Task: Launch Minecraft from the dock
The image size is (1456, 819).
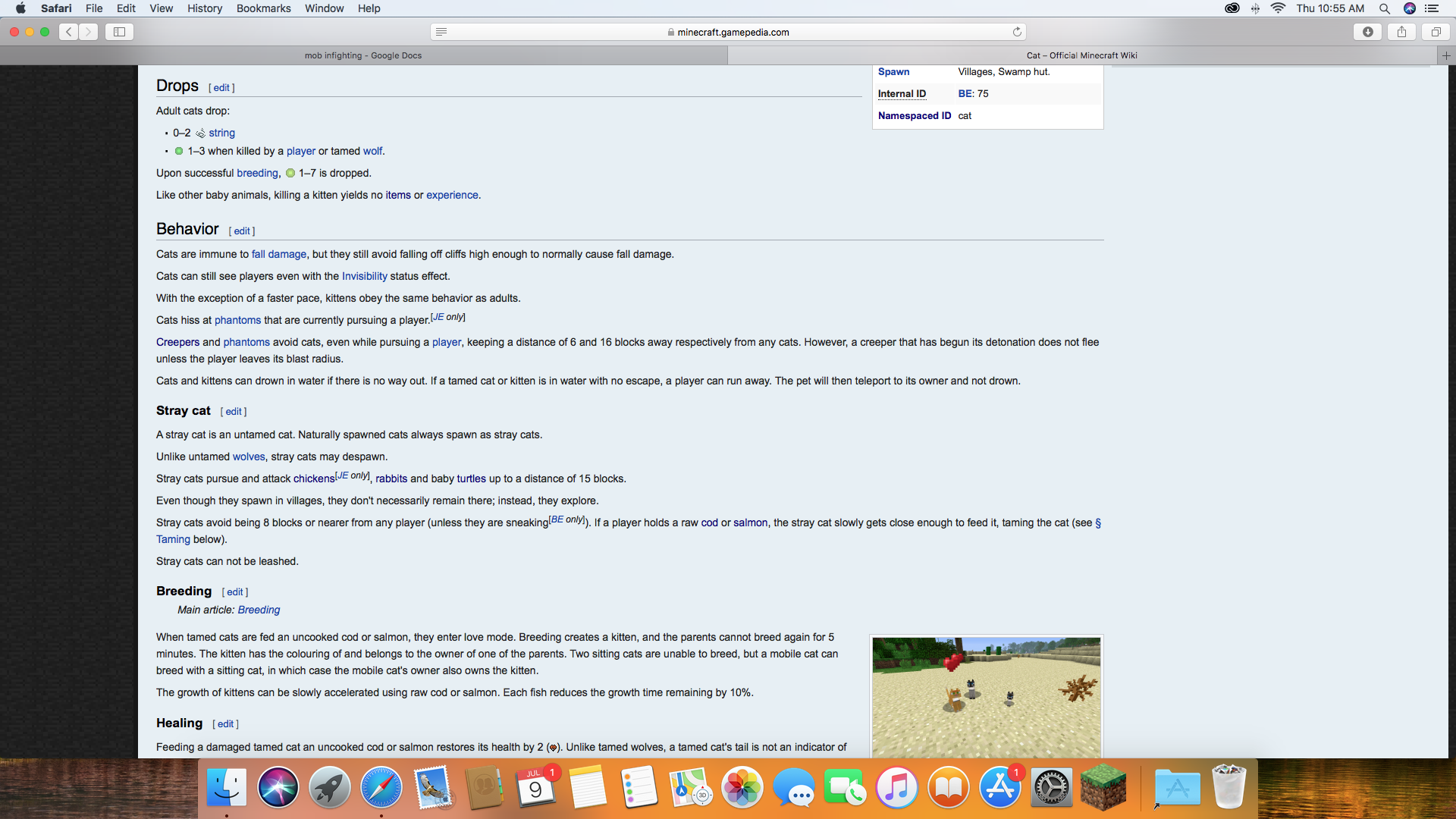Action: (x=1103, y=788)
